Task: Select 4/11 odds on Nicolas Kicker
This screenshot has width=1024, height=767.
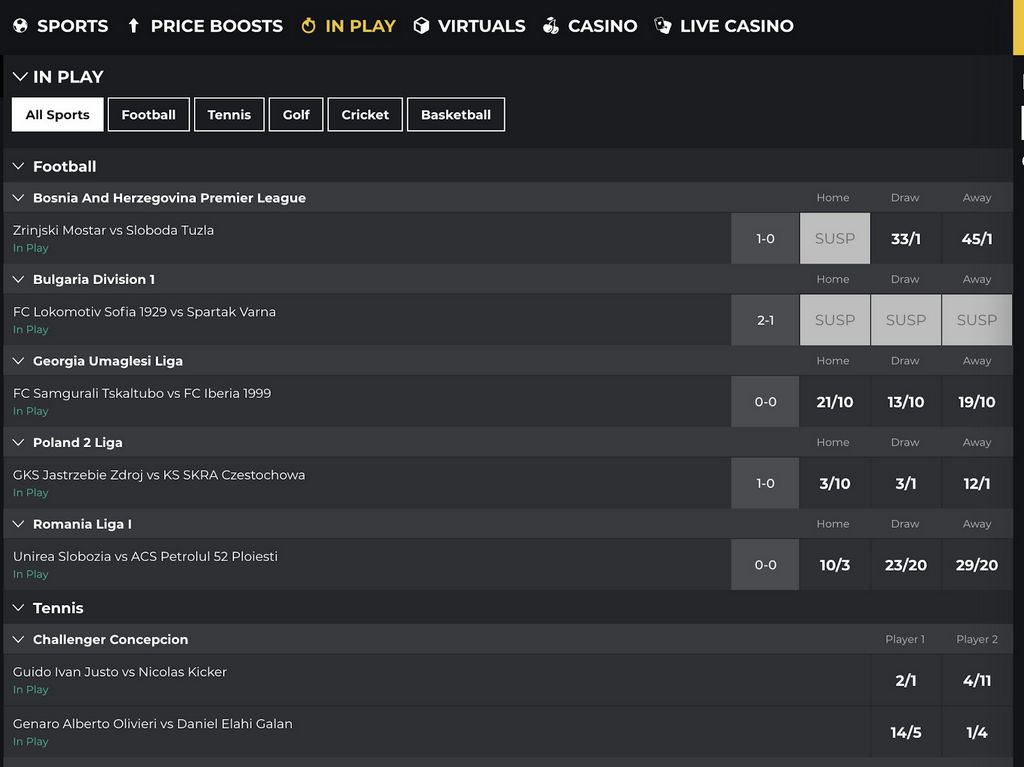Action: pos(976,680)
